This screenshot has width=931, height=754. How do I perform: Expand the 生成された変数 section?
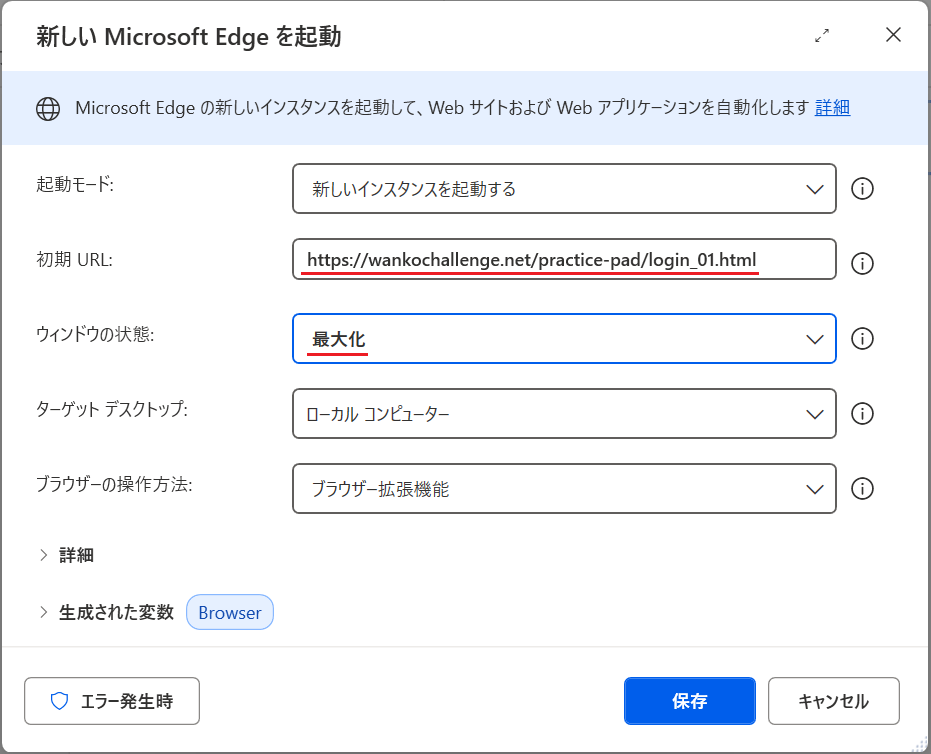[106, 612]
